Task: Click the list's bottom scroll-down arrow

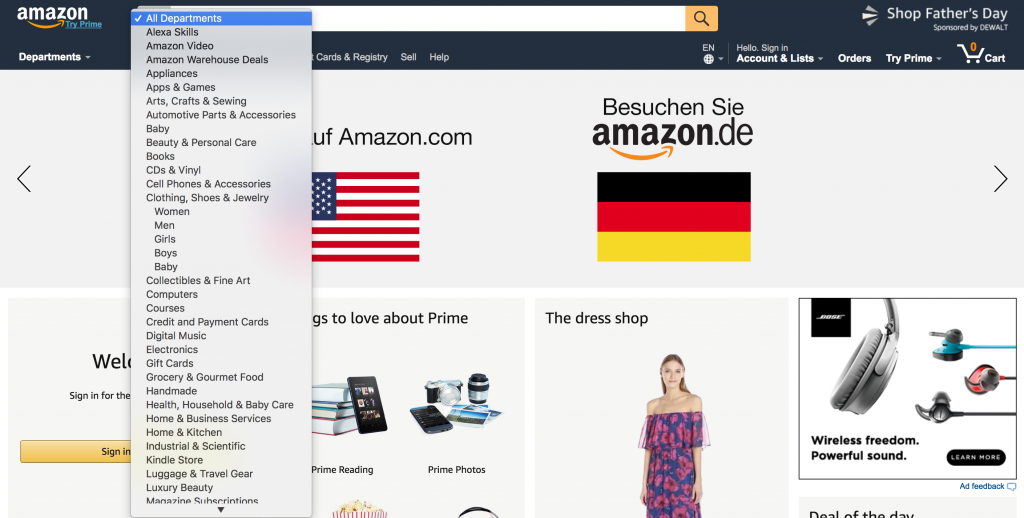Action: [x=221, y=510]
